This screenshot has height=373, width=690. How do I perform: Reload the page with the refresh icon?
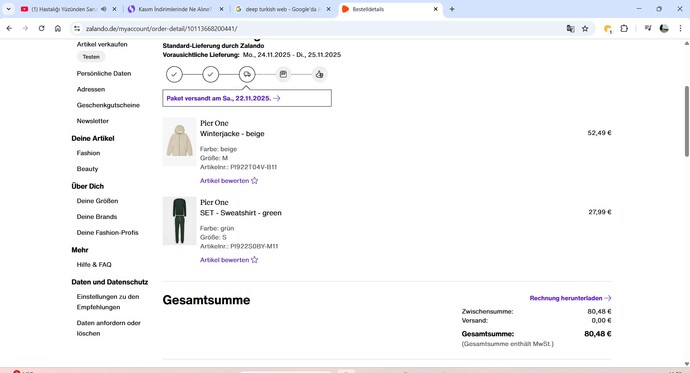tap(41, 29)
